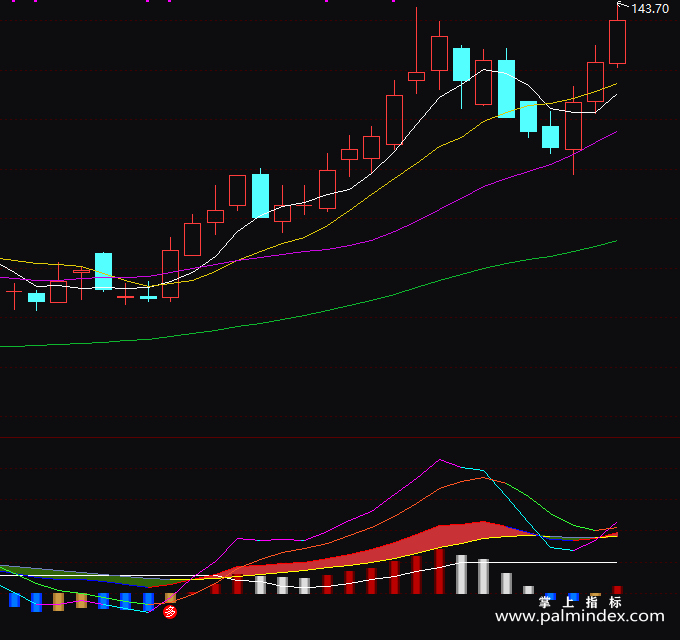Select the small red candle with the longest upper wick
680x640 pixels.
[x=416, y=76]
